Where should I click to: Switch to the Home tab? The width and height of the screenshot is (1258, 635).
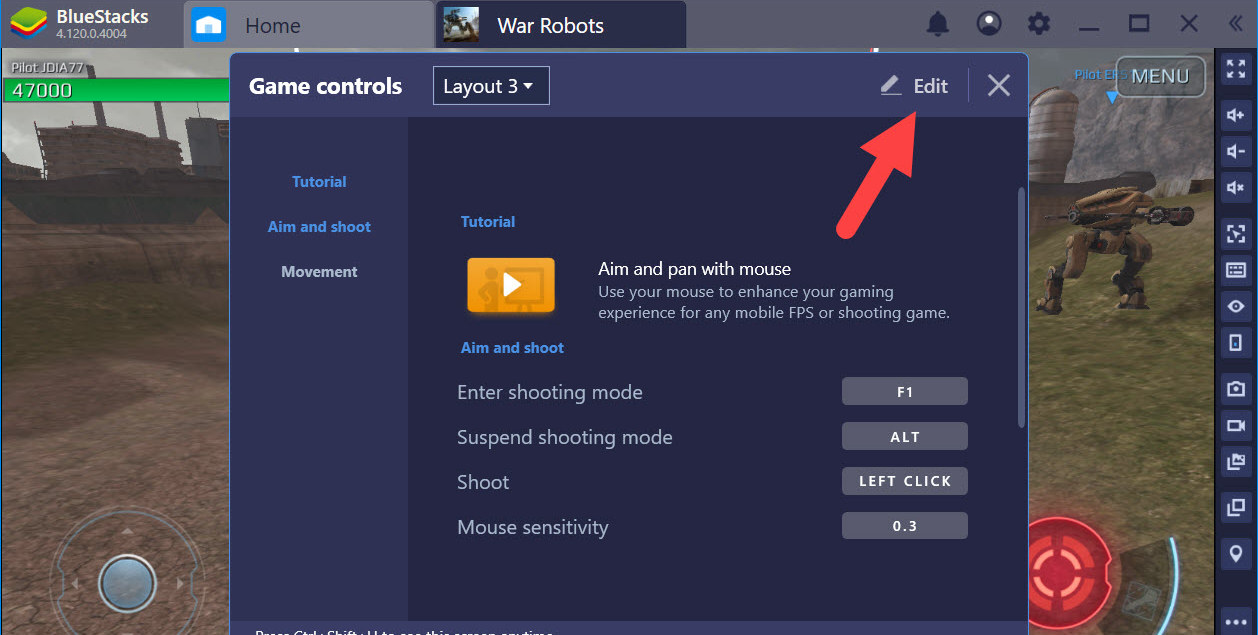310,25
